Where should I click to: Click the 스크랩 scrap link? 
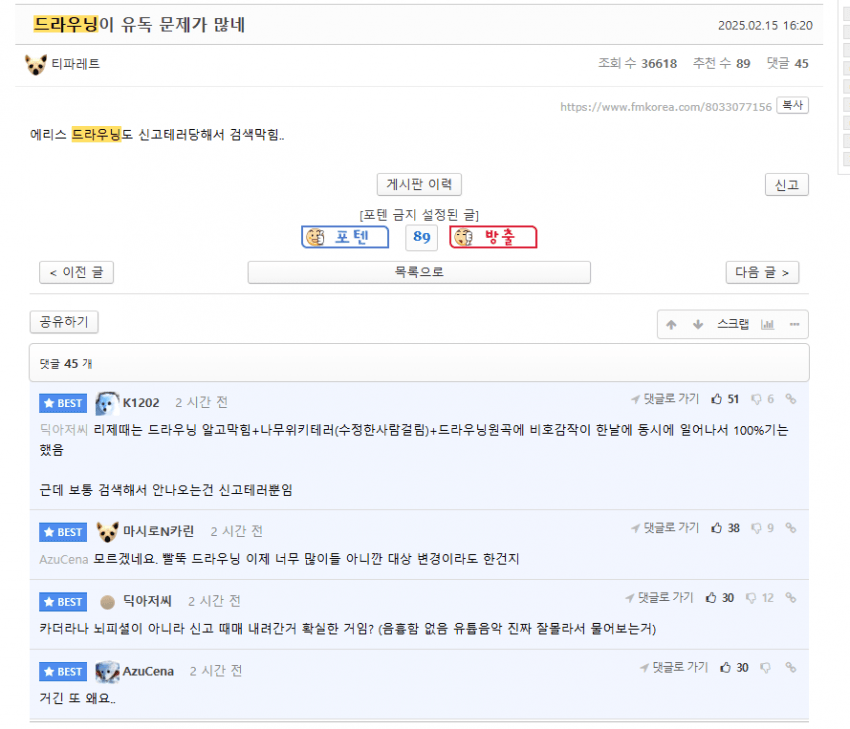click(x=733, y=324)
